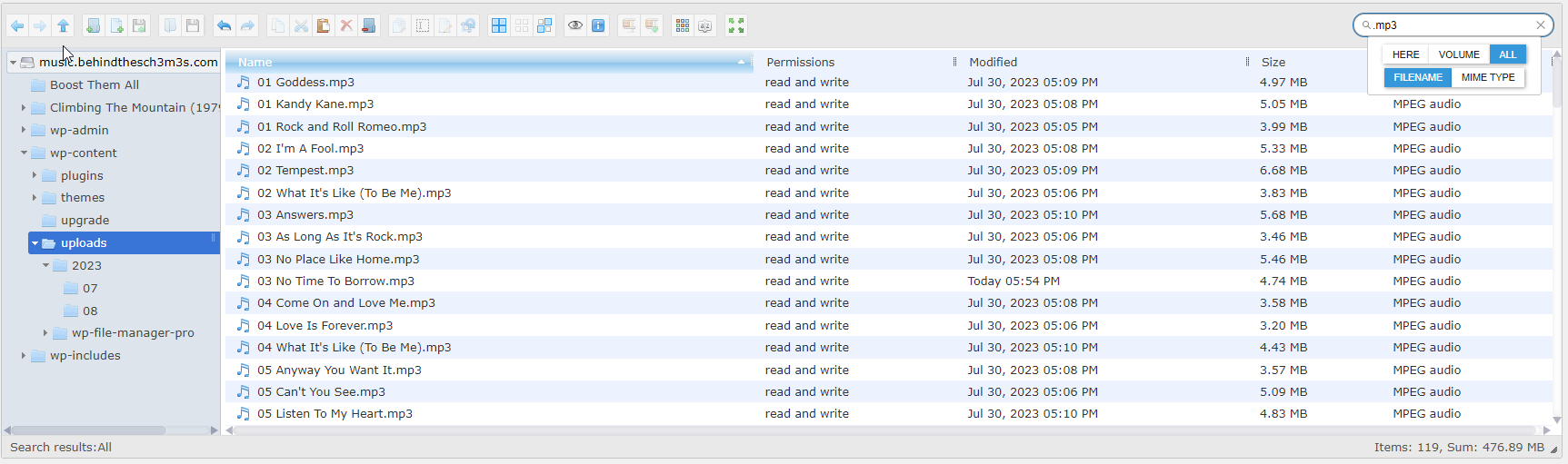Screen dimensions: 1568x464
Task: Search by FILENAME option
Action: (1418, 77)
